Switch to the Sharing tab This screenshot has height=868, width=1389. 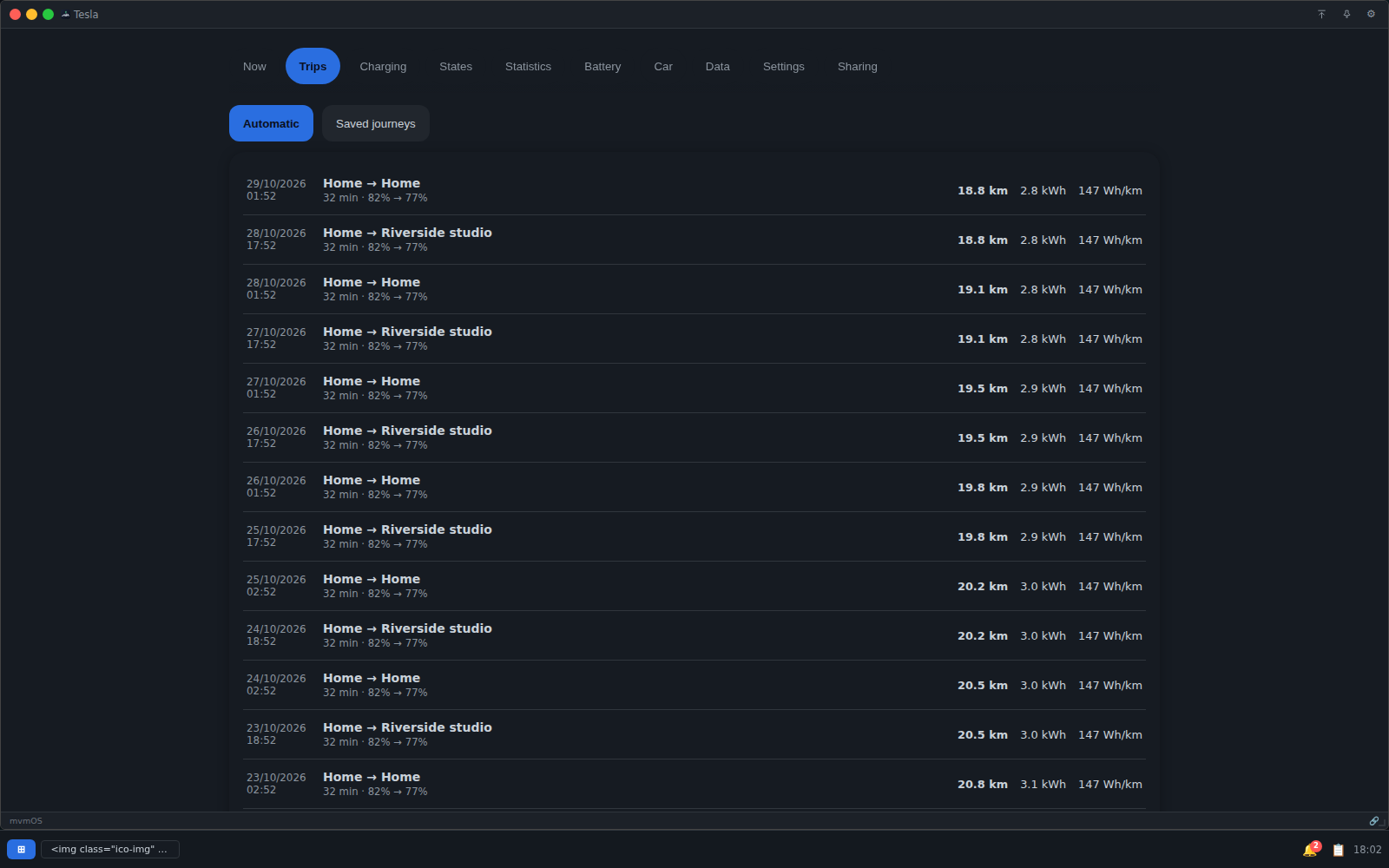[x=858, y=66]
